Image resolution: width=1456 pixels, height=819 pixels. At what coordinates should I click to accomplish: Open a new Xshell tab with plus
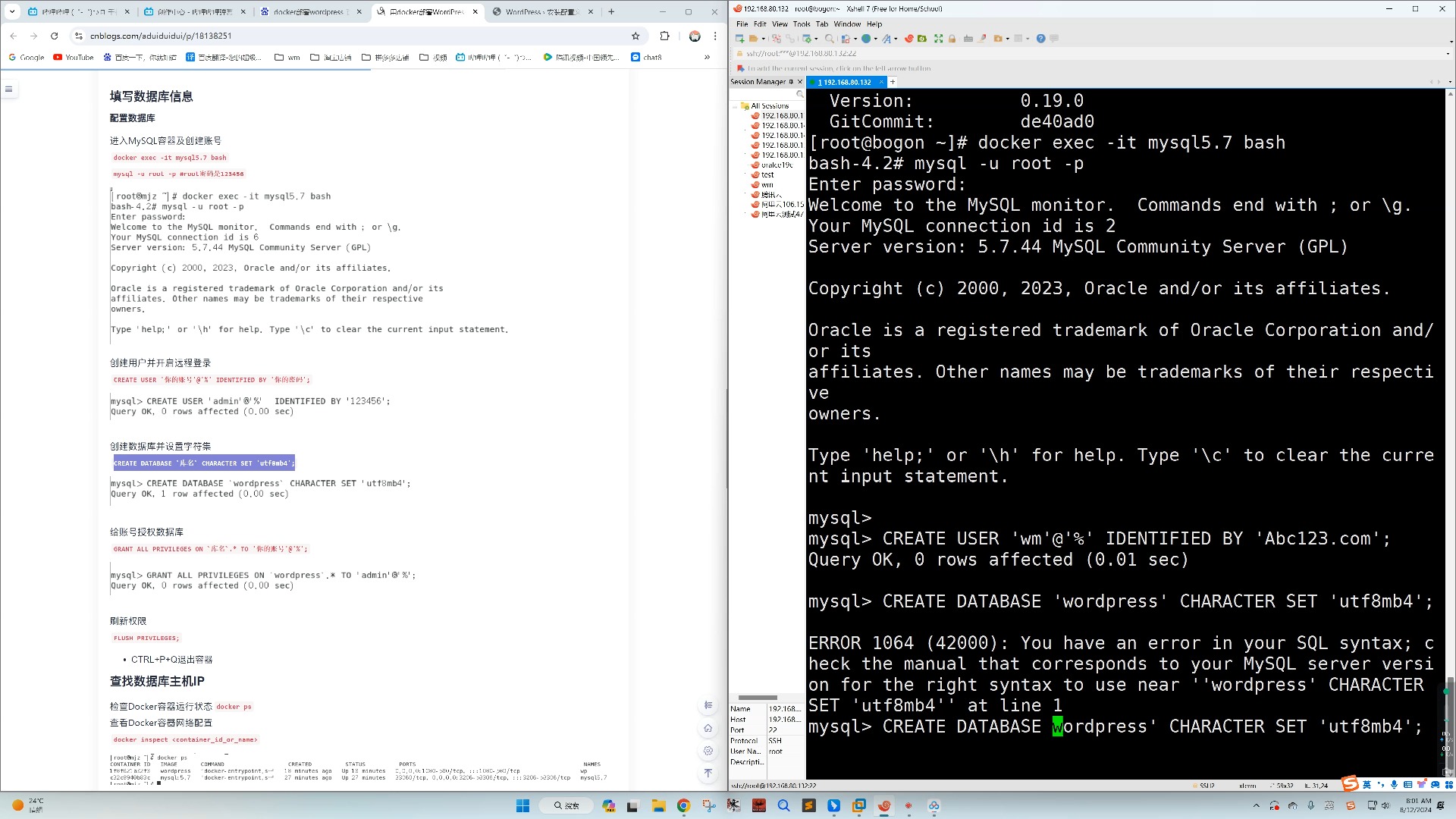tap(893, 82)
